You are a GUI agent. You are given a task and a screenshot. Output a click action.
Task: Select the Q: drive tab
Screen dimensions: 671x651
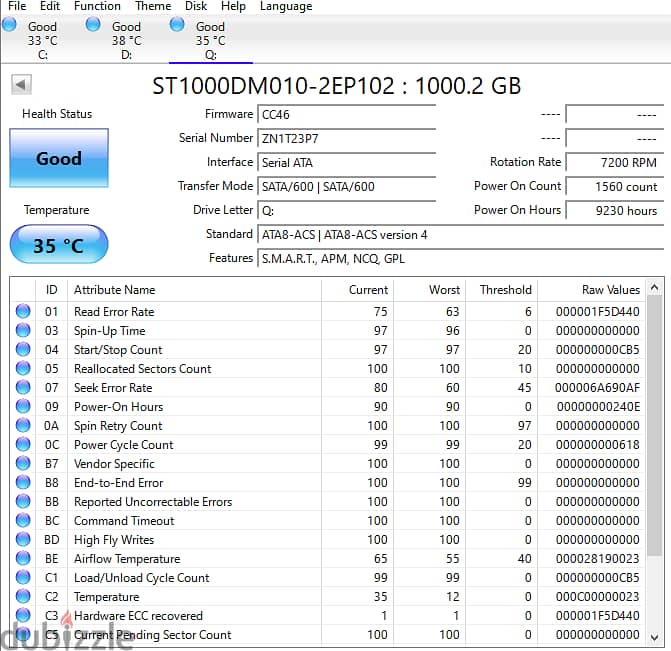click(210, 40)
